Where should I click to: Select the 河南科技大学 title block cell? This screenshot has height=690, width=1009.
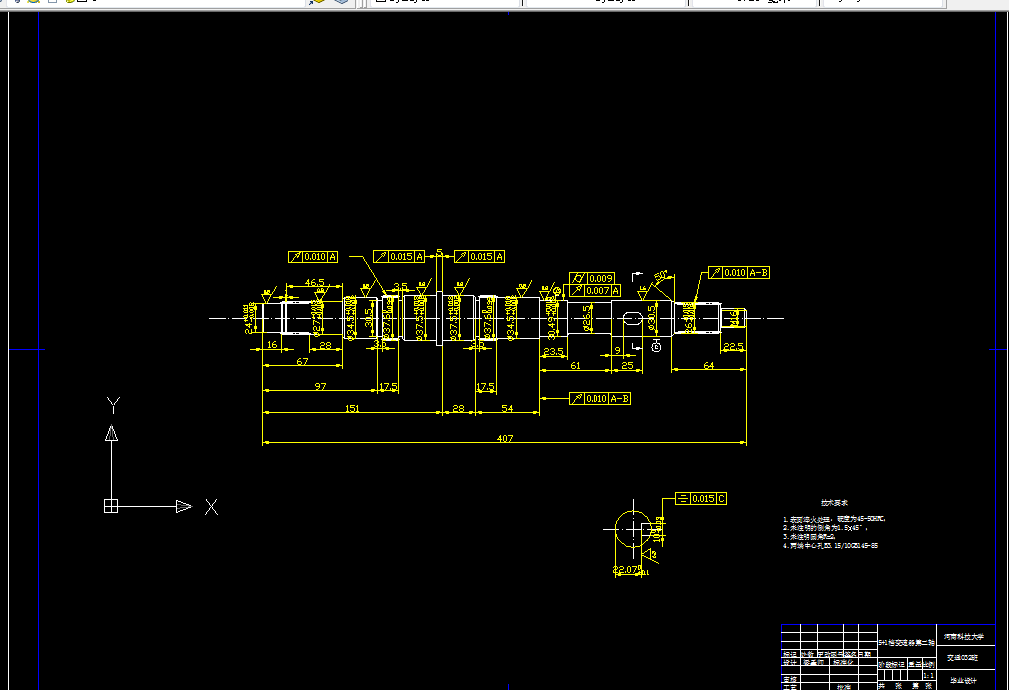coord(964,637)
